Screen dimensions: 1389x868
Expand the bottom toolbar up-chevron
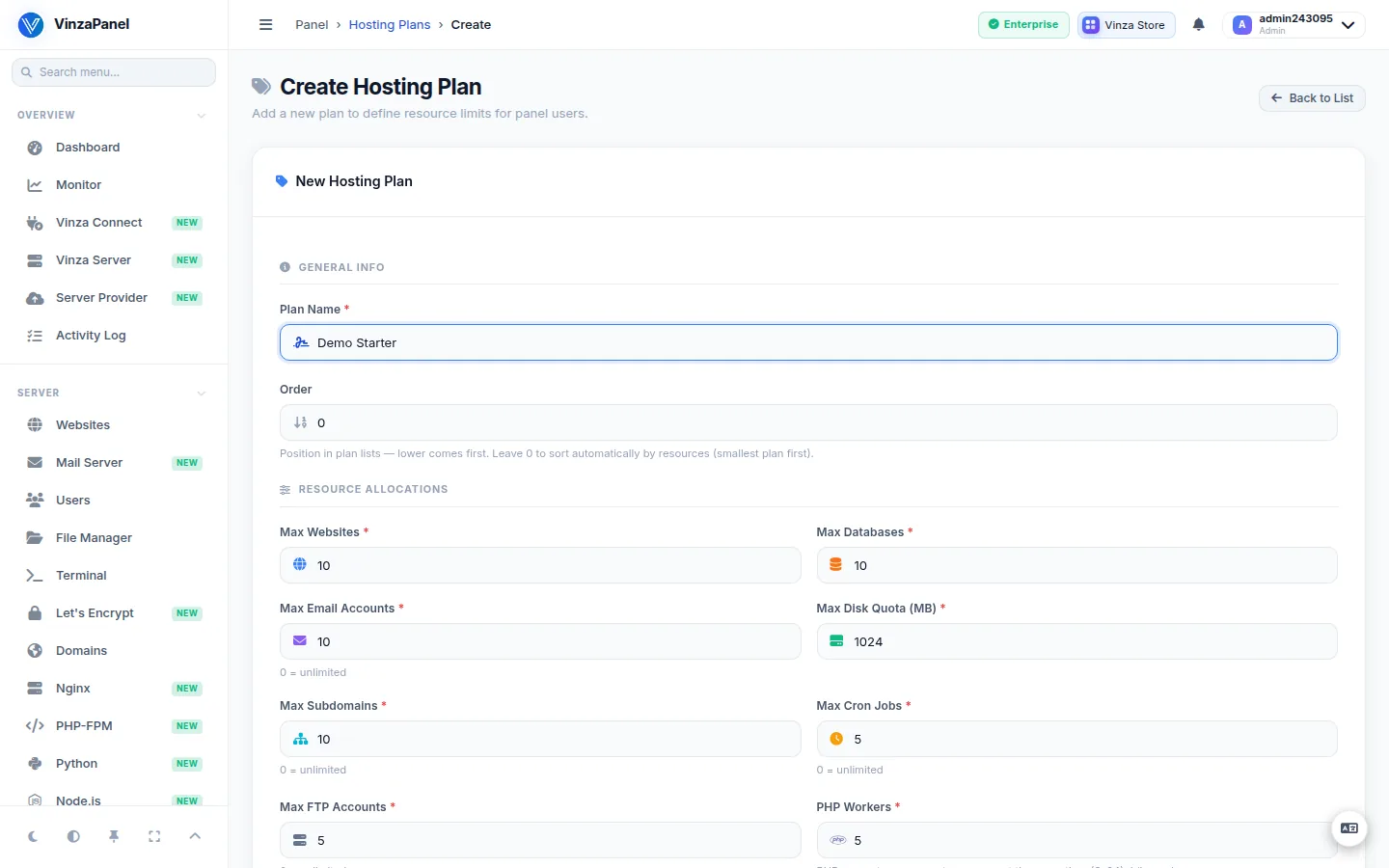195,836
